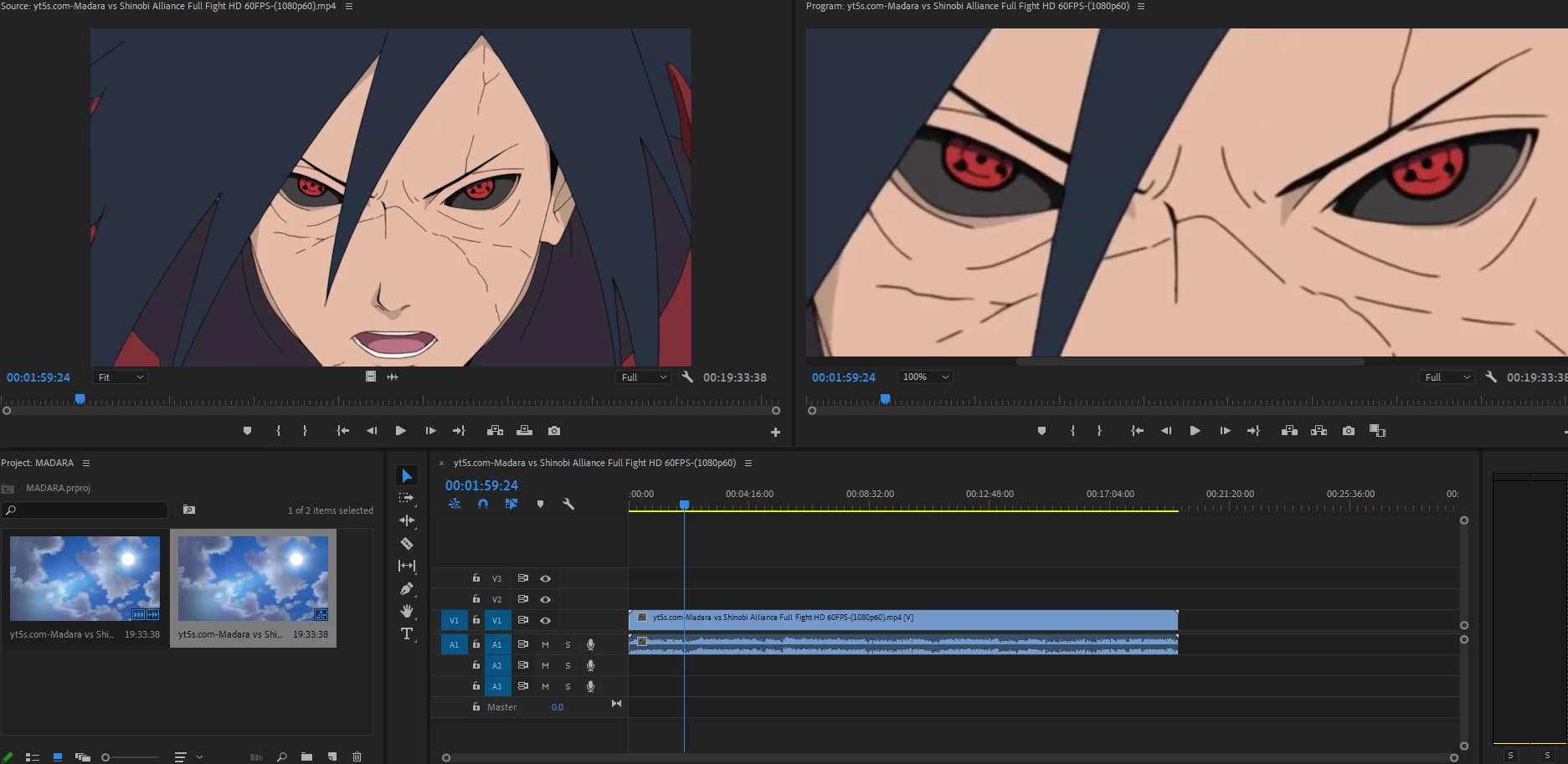Mark Out point in Program monitor

(x=1099, y=431)
